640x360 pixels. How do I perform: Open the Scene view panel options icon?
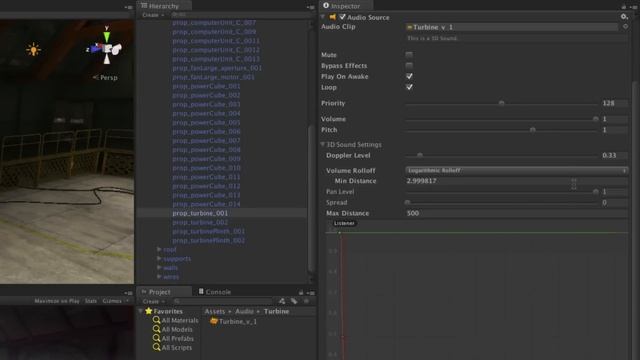(129, 7)
